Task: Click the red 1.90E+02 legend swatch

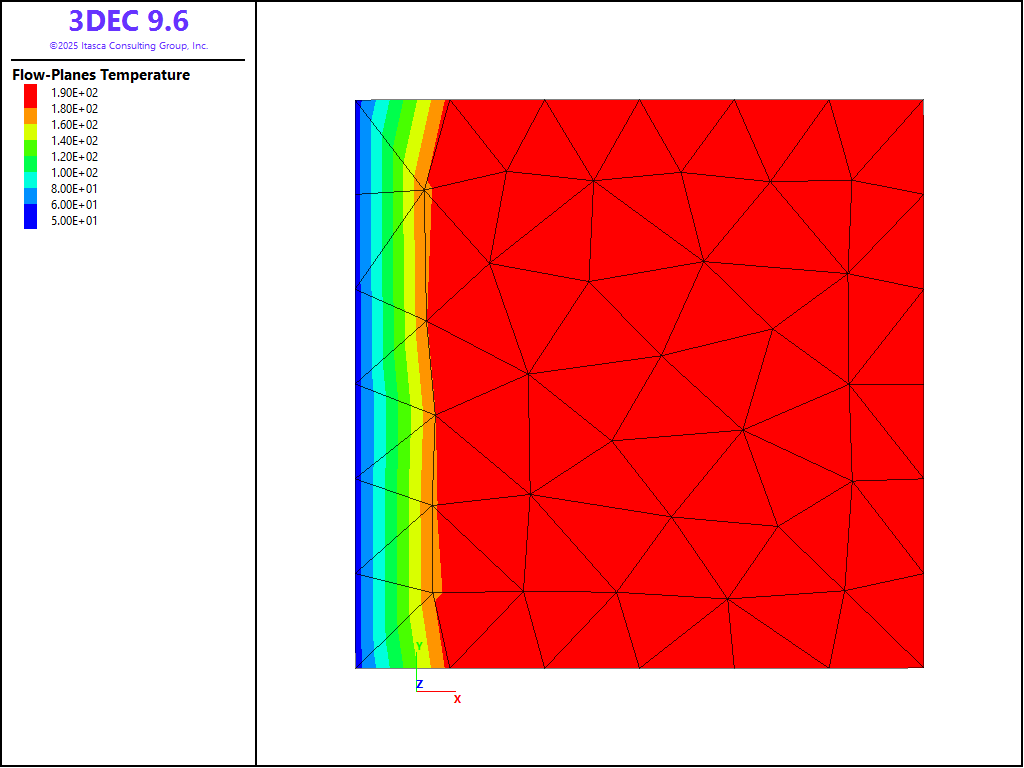Action: pos(31,92)
